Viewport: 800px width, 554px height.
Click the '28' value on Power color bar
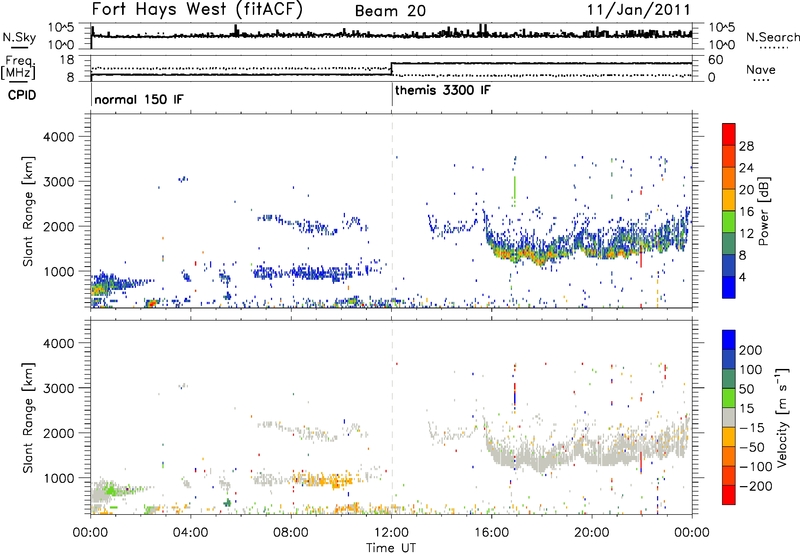[746, 146]
